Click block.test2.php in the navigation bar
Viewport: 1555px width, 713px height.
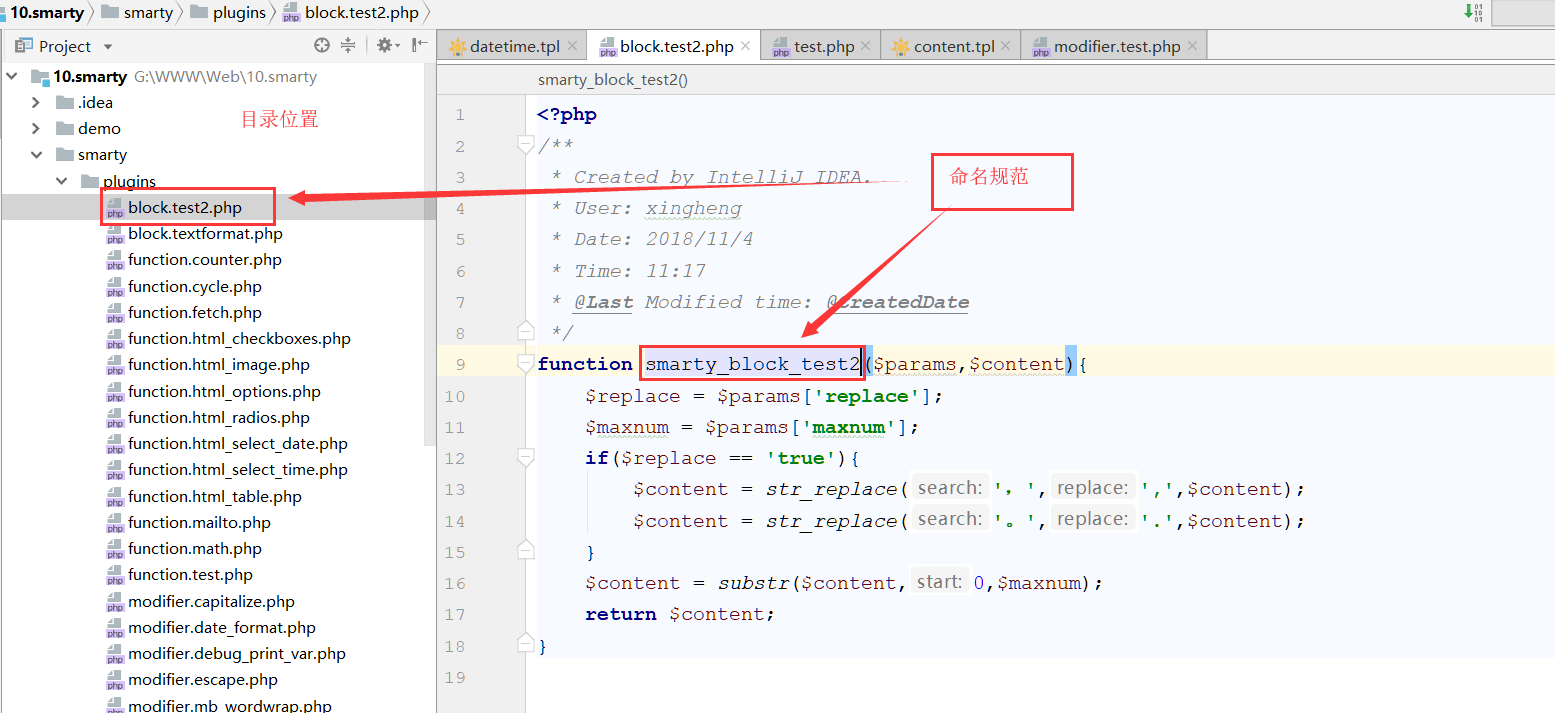(351, 12)
